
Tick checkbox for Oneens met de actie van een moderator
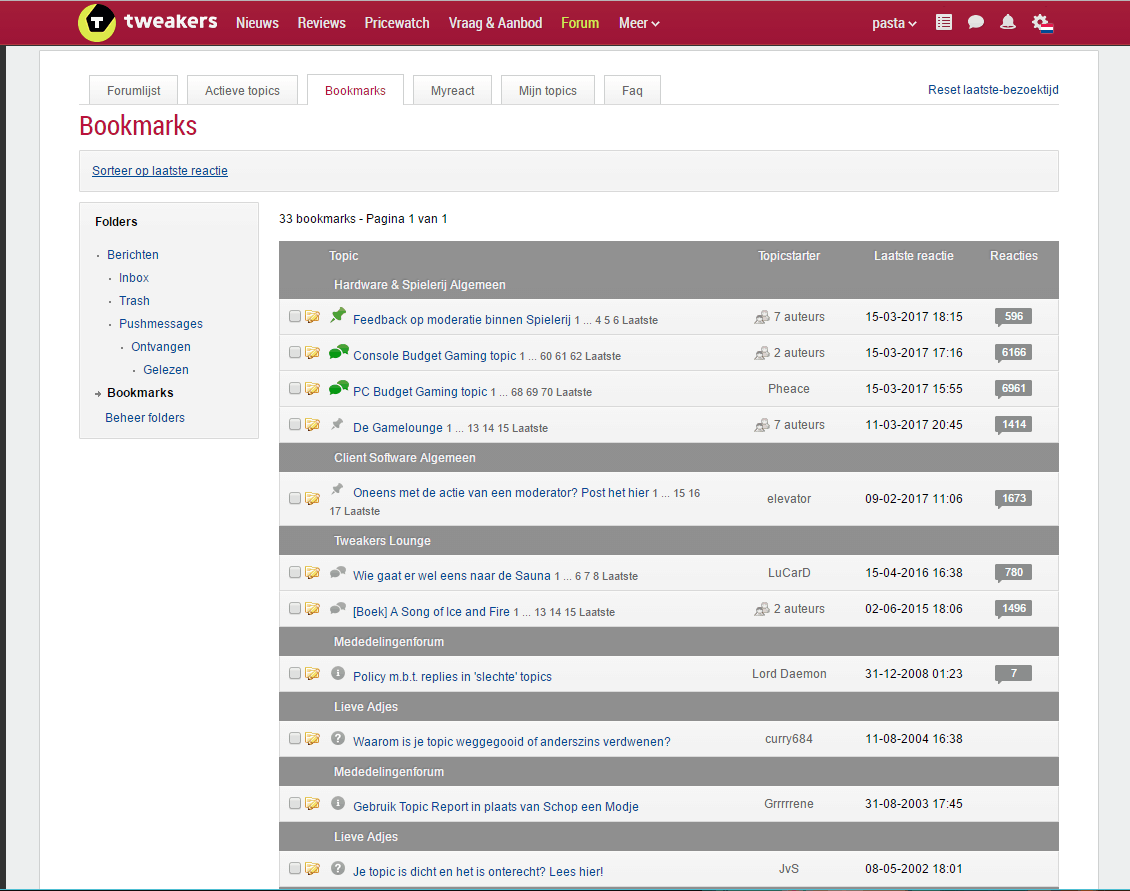coord(295,498)
